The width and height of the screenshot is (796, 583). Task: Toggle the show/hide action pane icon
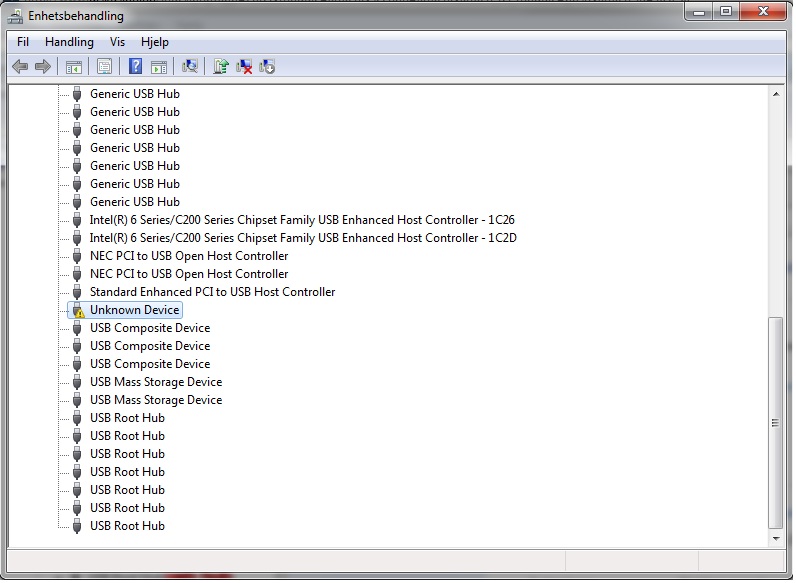[159, 67]
